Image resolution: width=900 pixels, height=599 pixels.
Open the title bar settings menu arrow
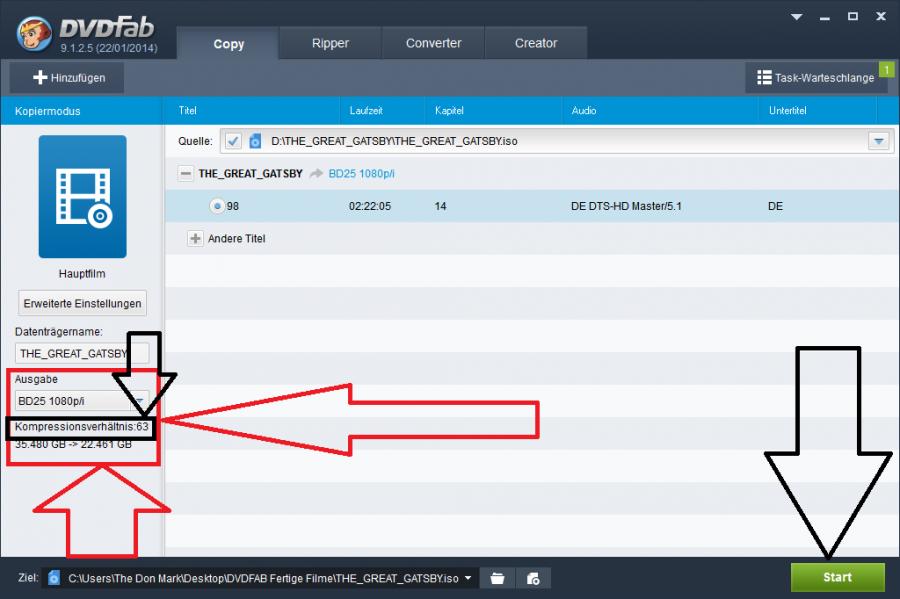[797, 17]
